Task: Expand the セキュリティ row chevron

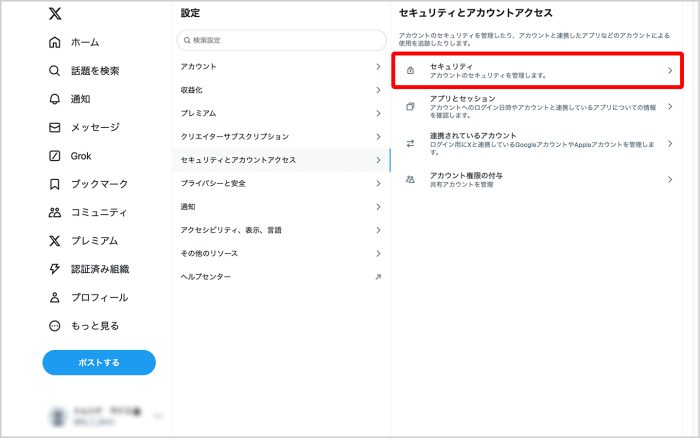Action: [670, 71]
